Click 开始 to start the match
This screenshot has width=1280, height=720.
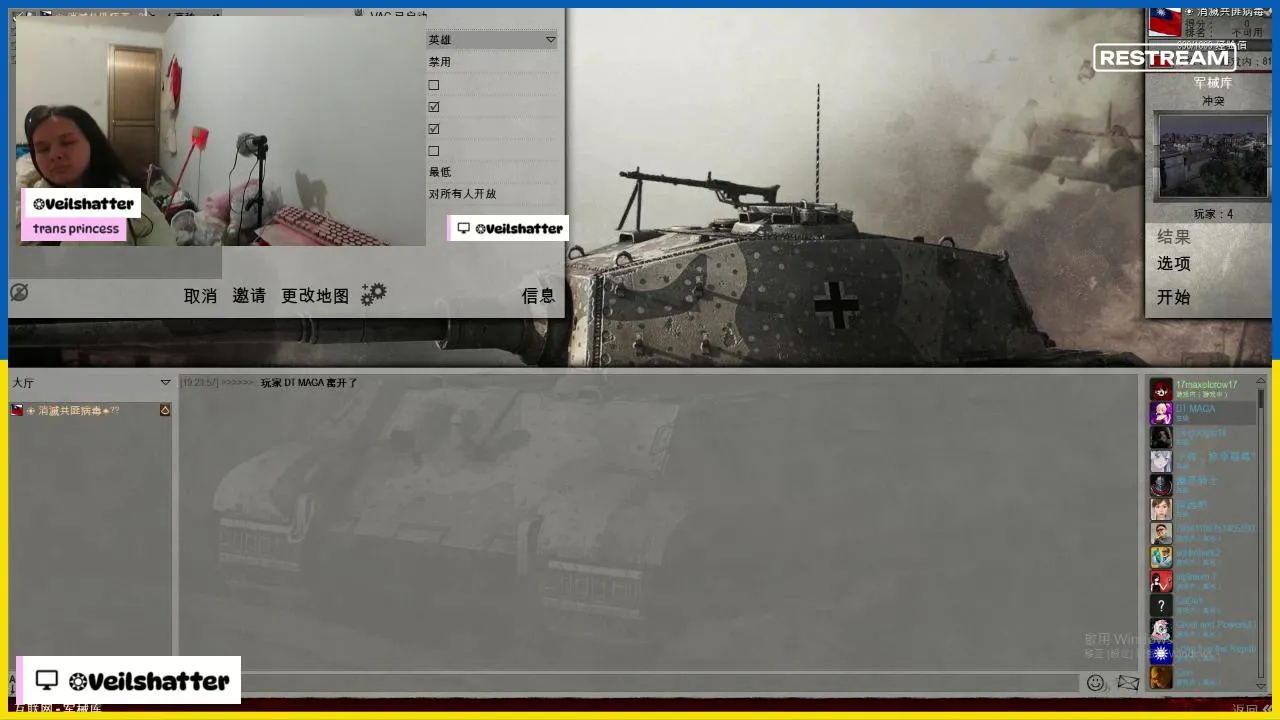coord(1174,297)
